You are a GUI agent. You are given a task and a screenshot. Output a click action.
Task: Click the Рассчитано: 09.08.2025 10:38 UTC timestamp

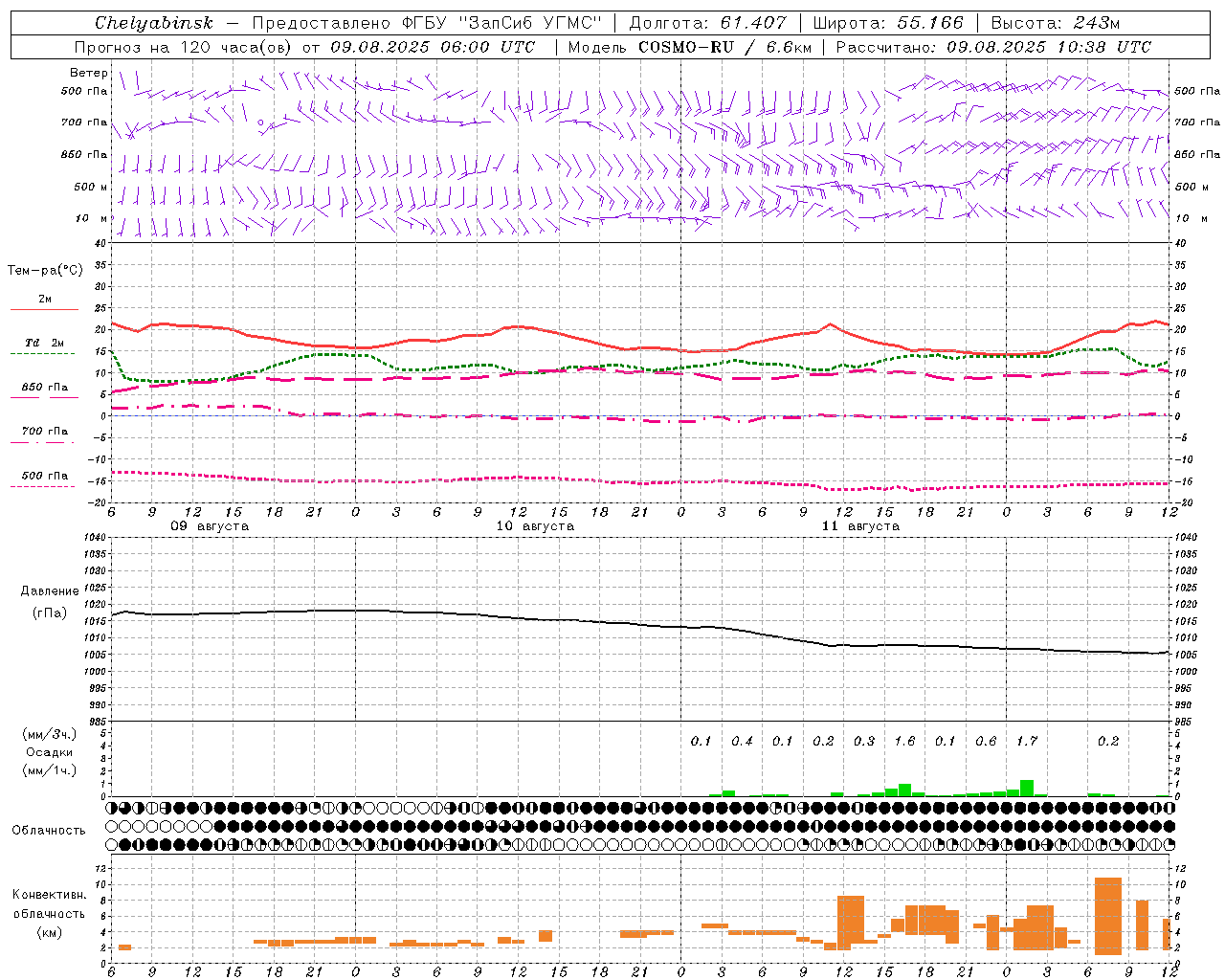tap(993, 47)
